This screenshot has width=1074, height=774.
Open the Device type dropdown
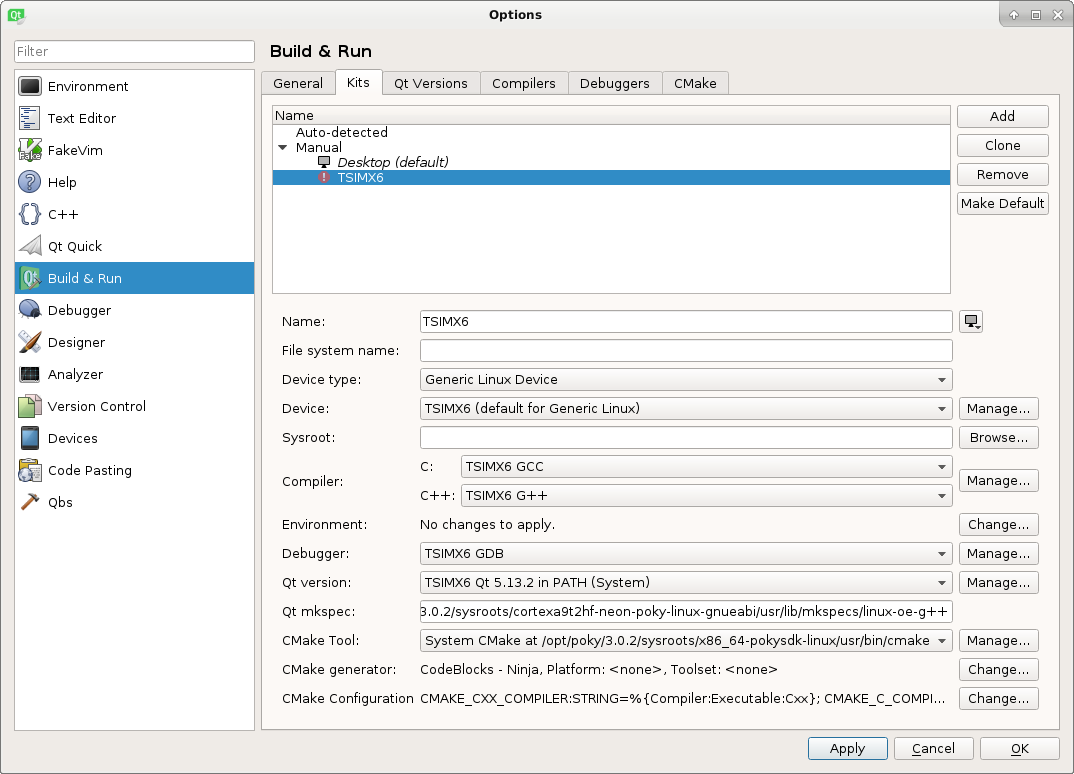(686, 379)
